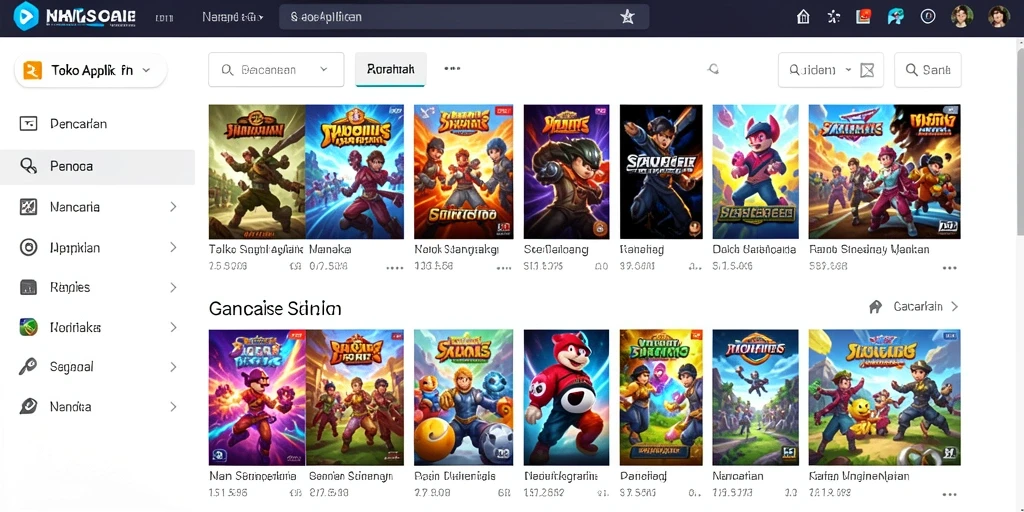Image resolution: width=1024 pixels, height=512 pixels.
Task: Open the Neduitlgrariine red mascot thumbnail
Action: (x=566, y=397)
